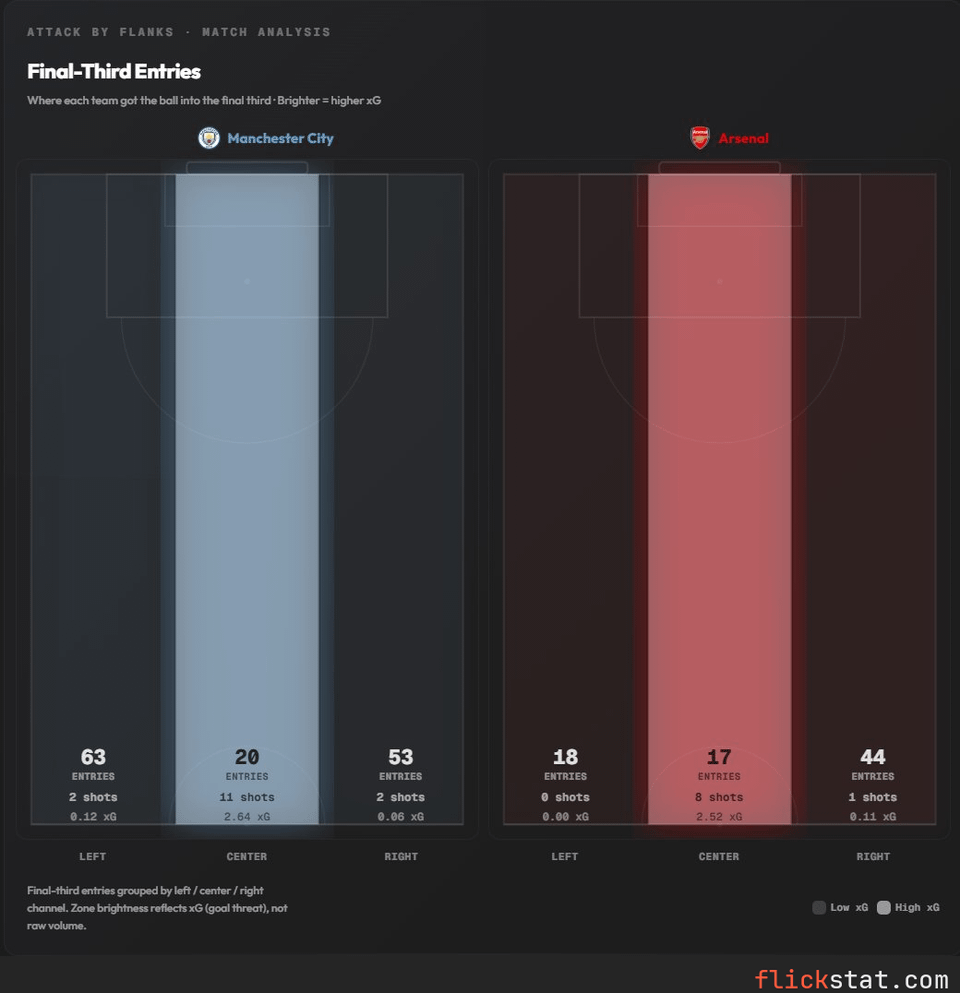960x993 pixels.
Task: Select Arsenal's 18 entries left channel
Action: tap(565, 500)
